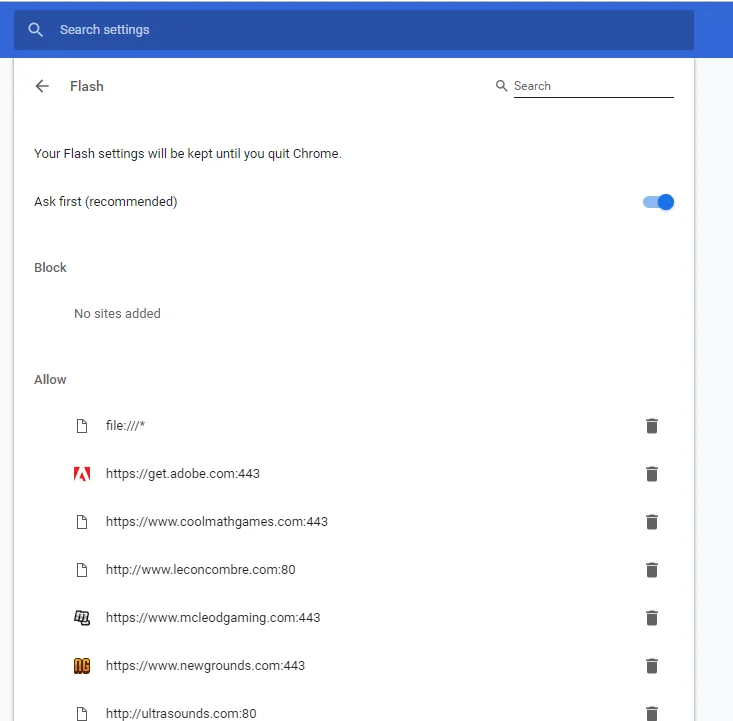Click the McLeodGaming site favicon
Image resolution: width=733 pixels, height=721 pixels.
pyautogui.click(x=82, y=618)
